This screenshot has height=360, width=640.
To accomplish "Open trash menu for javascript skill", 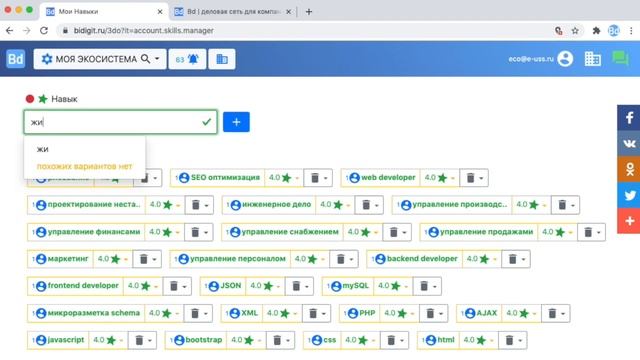I will pos(143,340).
